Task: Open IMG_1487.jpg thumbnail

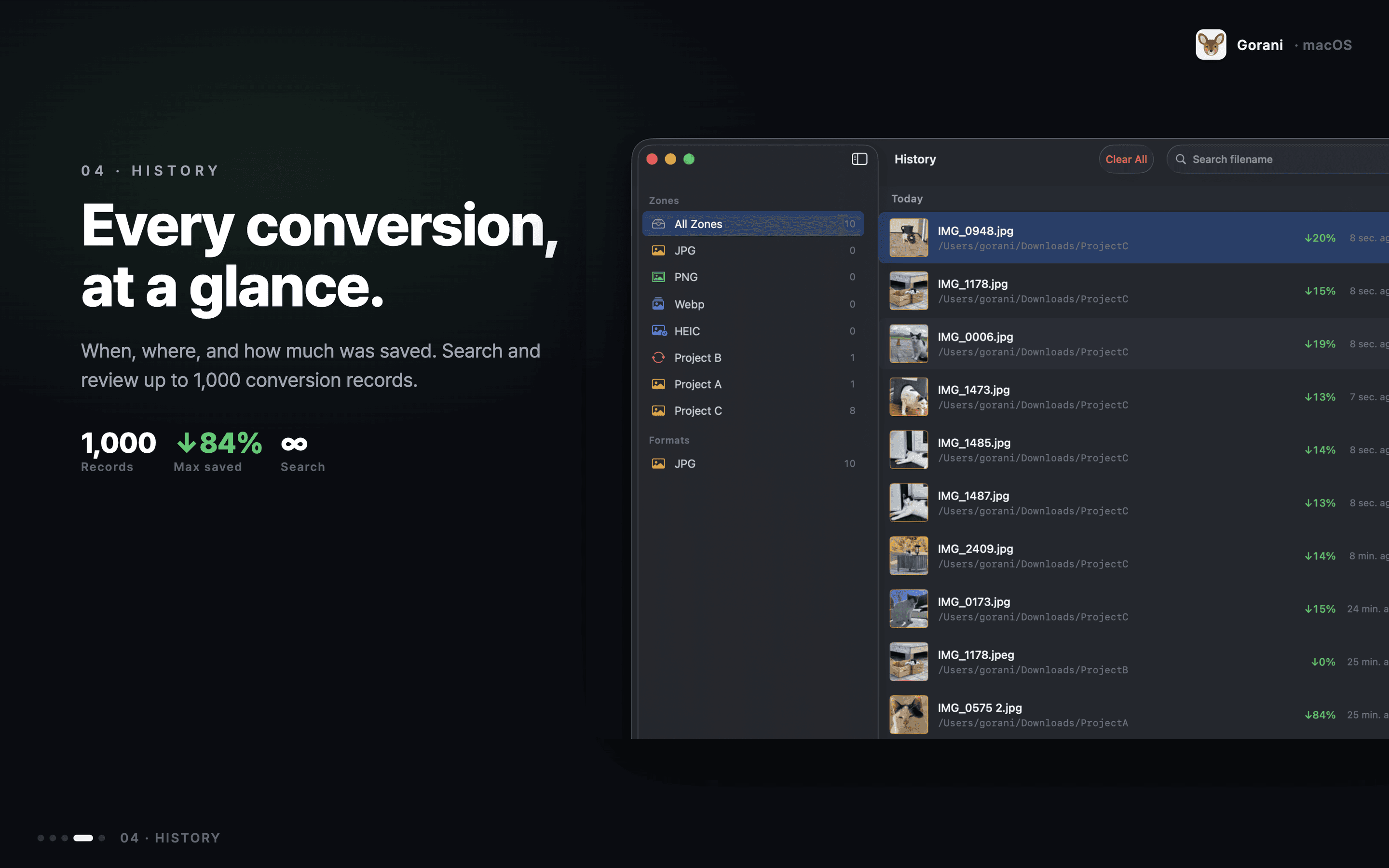Action: 909,503
